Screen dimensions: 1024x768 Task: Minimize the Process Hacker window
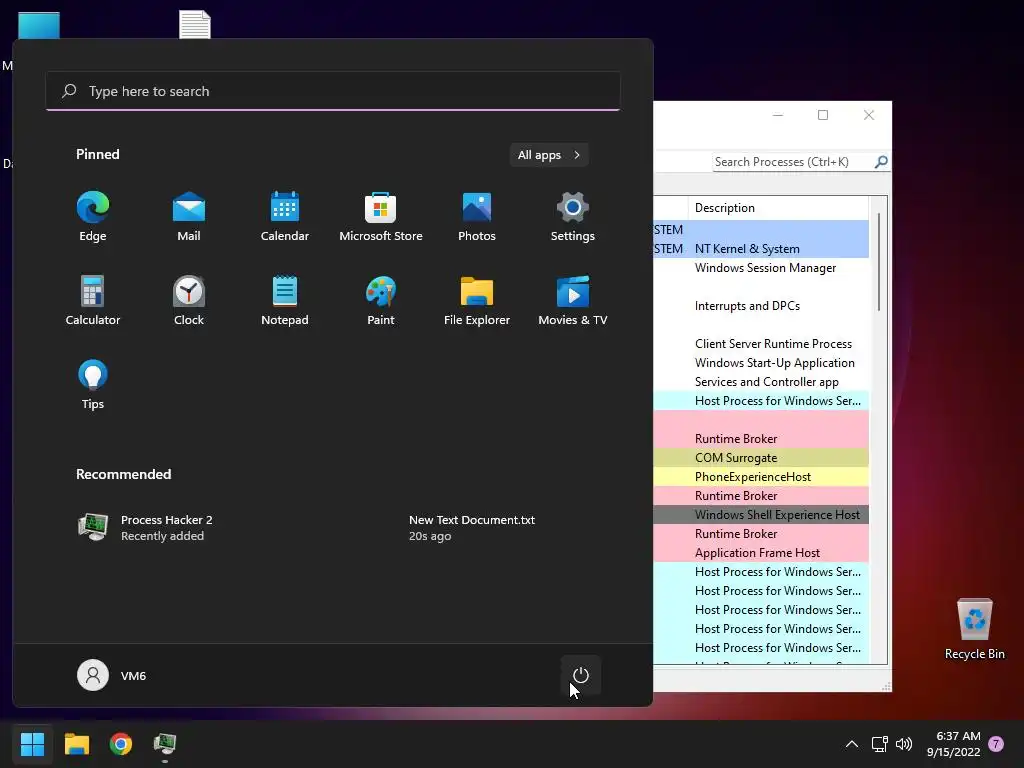click(778, 115)
